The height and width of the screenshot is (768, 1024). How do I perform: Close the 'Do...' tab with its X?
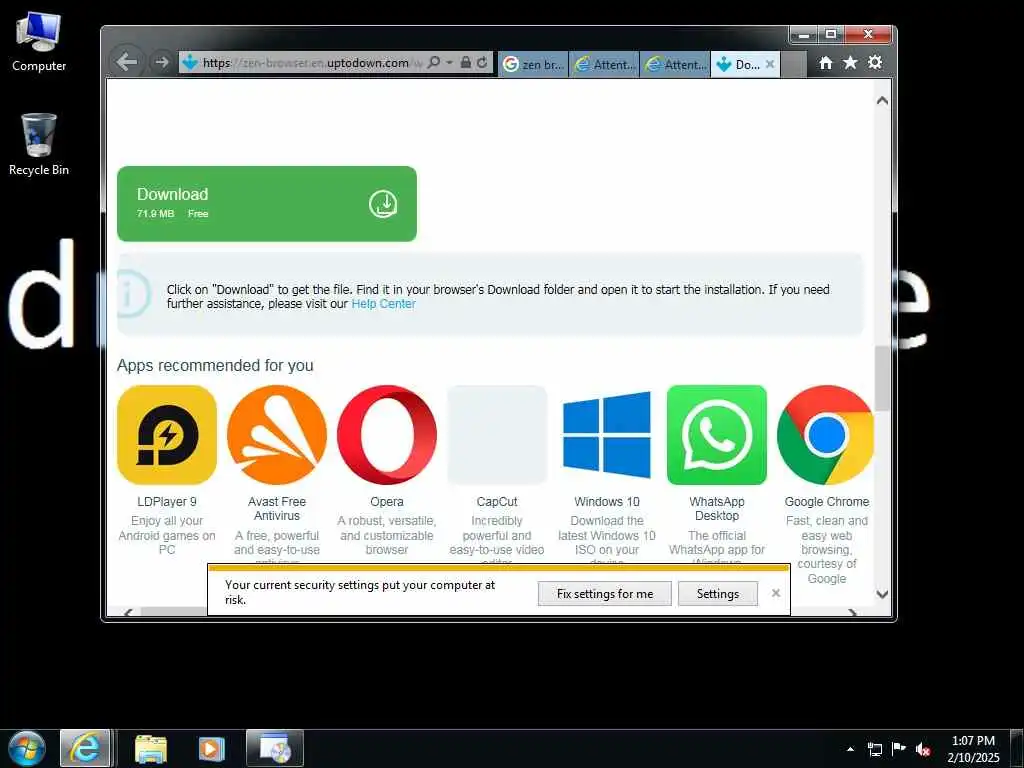(x=770, y=64)
